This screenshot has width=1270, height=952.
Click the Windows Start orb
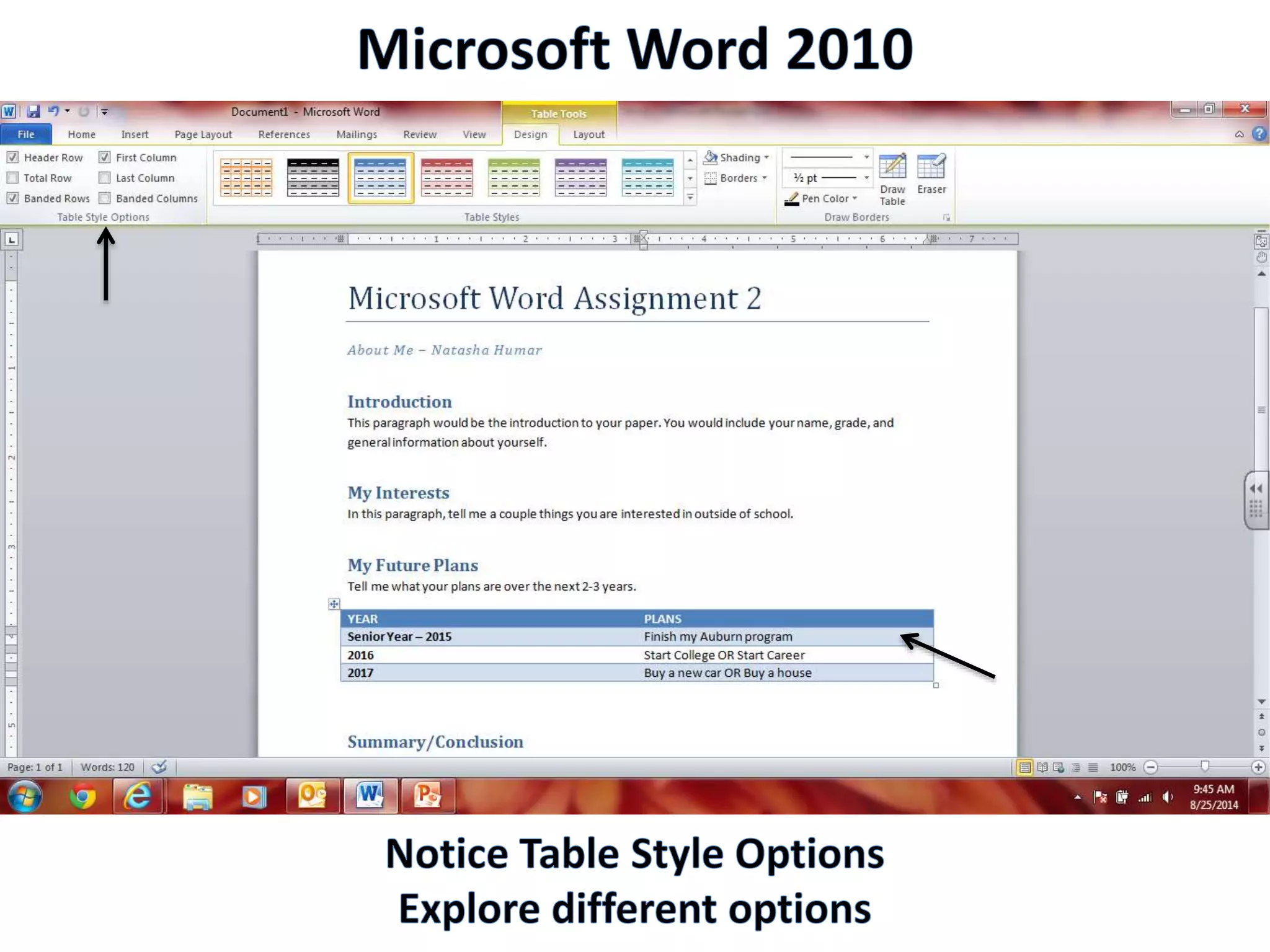(25, 796)
